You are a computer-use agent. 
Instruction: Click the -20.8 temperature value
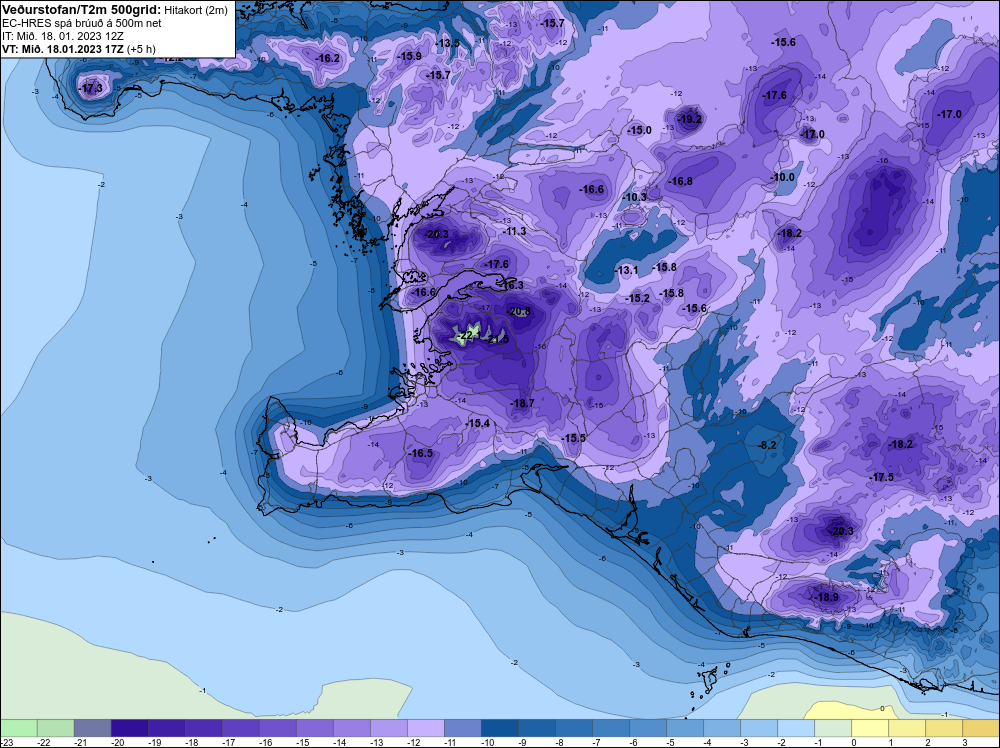pyautogui.click(x=518, y=311)
